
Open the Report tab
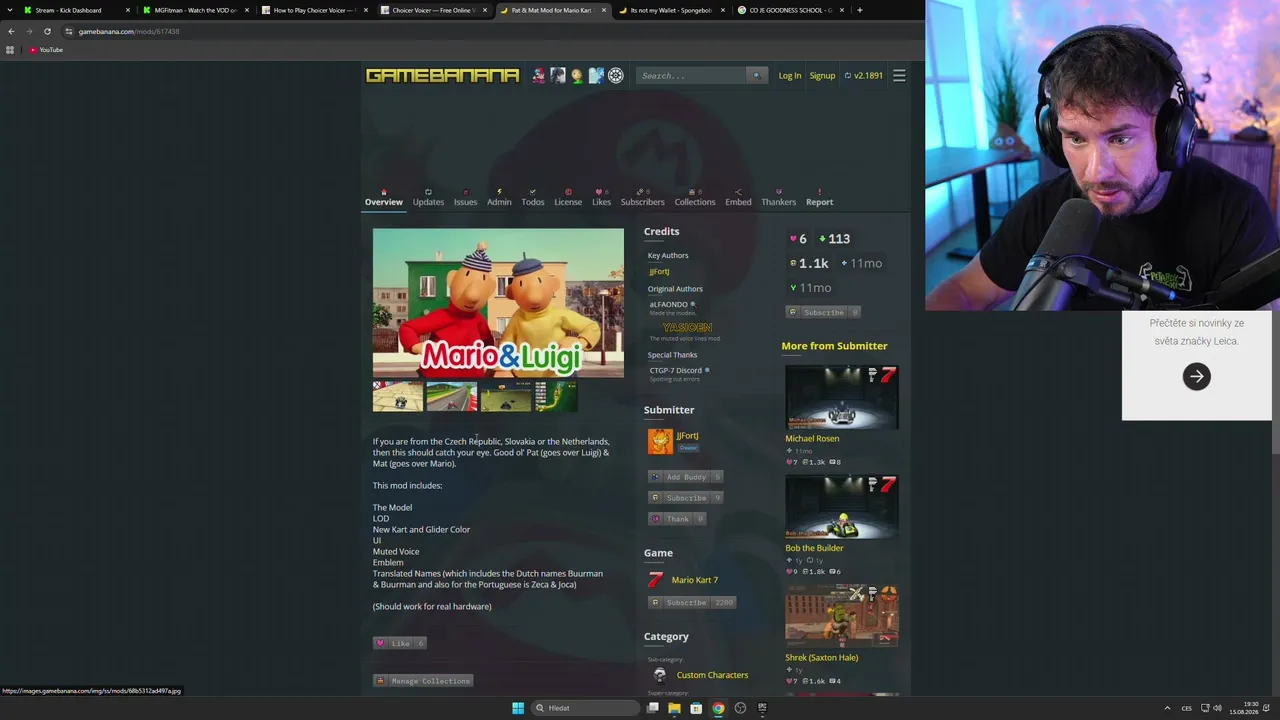point(819,197)
